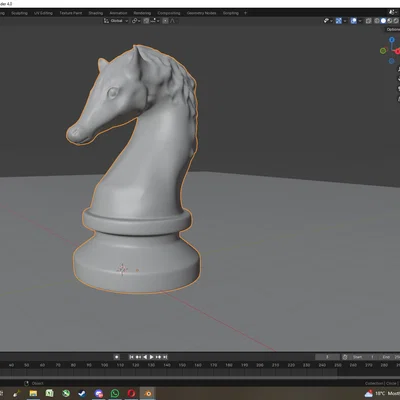This screenshot has width=400, height=400.
Task: Jump to next keyframe
Action: 158,357
